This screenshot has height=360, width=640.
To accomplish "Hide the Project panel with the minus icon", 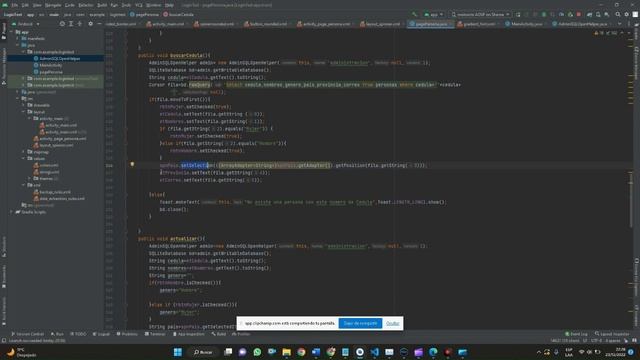I will [x=99, y=24].
